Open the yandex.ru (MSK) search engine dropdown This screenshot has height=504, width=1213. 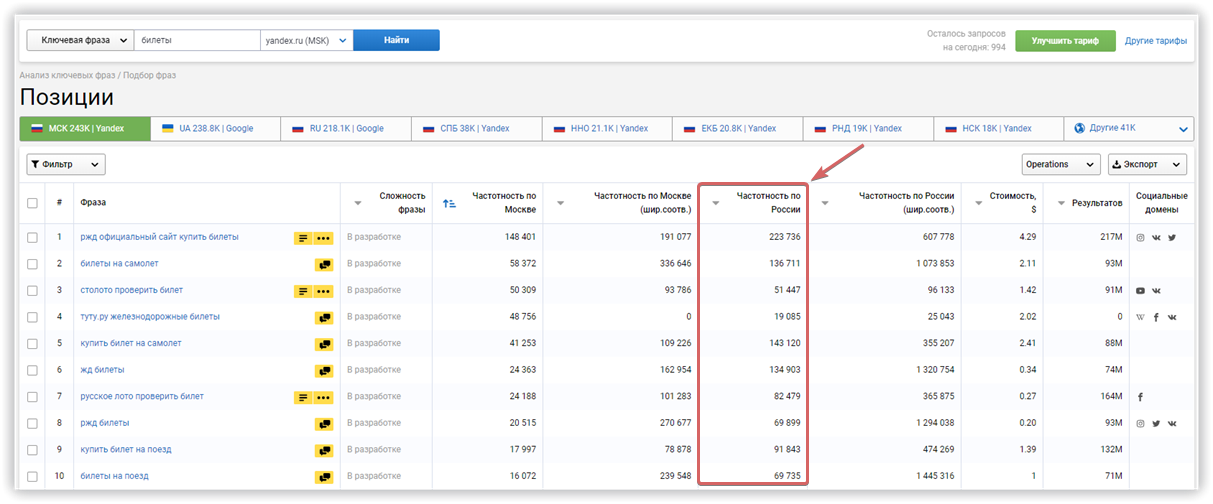tap(307, 40)
